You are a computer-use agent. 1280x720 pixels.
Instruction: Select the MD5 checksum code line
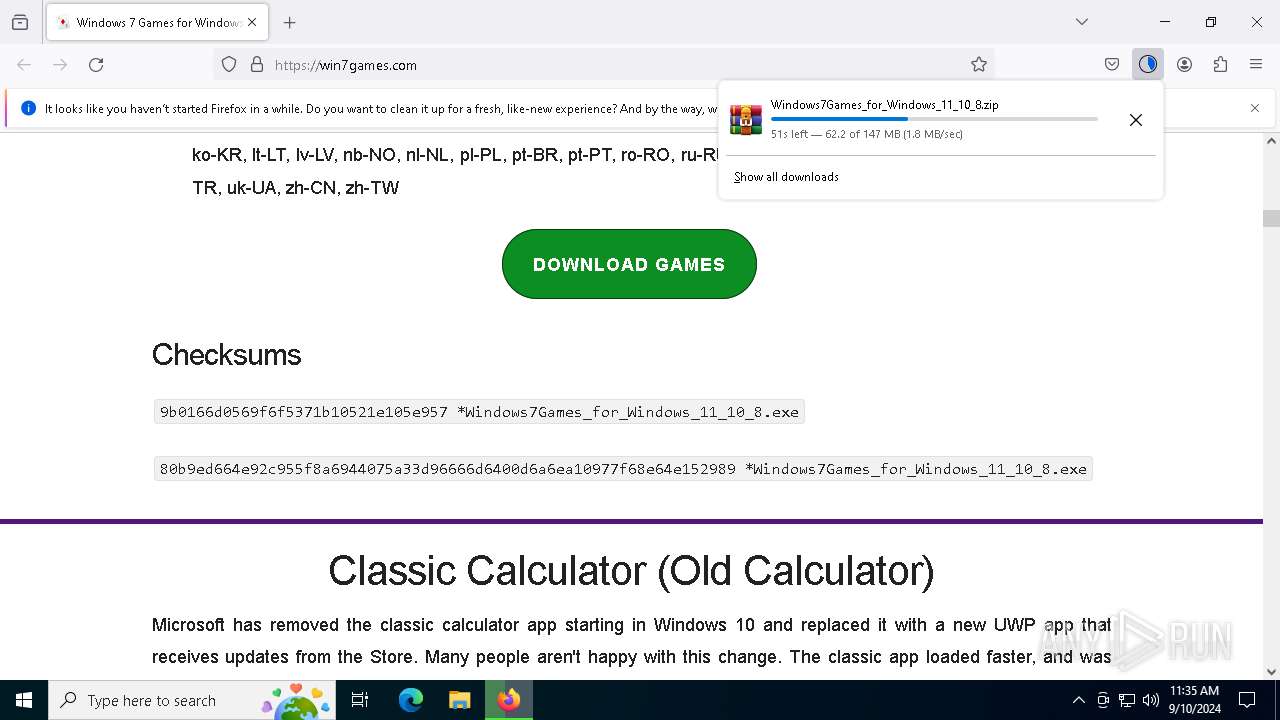(x=479, y=412)
